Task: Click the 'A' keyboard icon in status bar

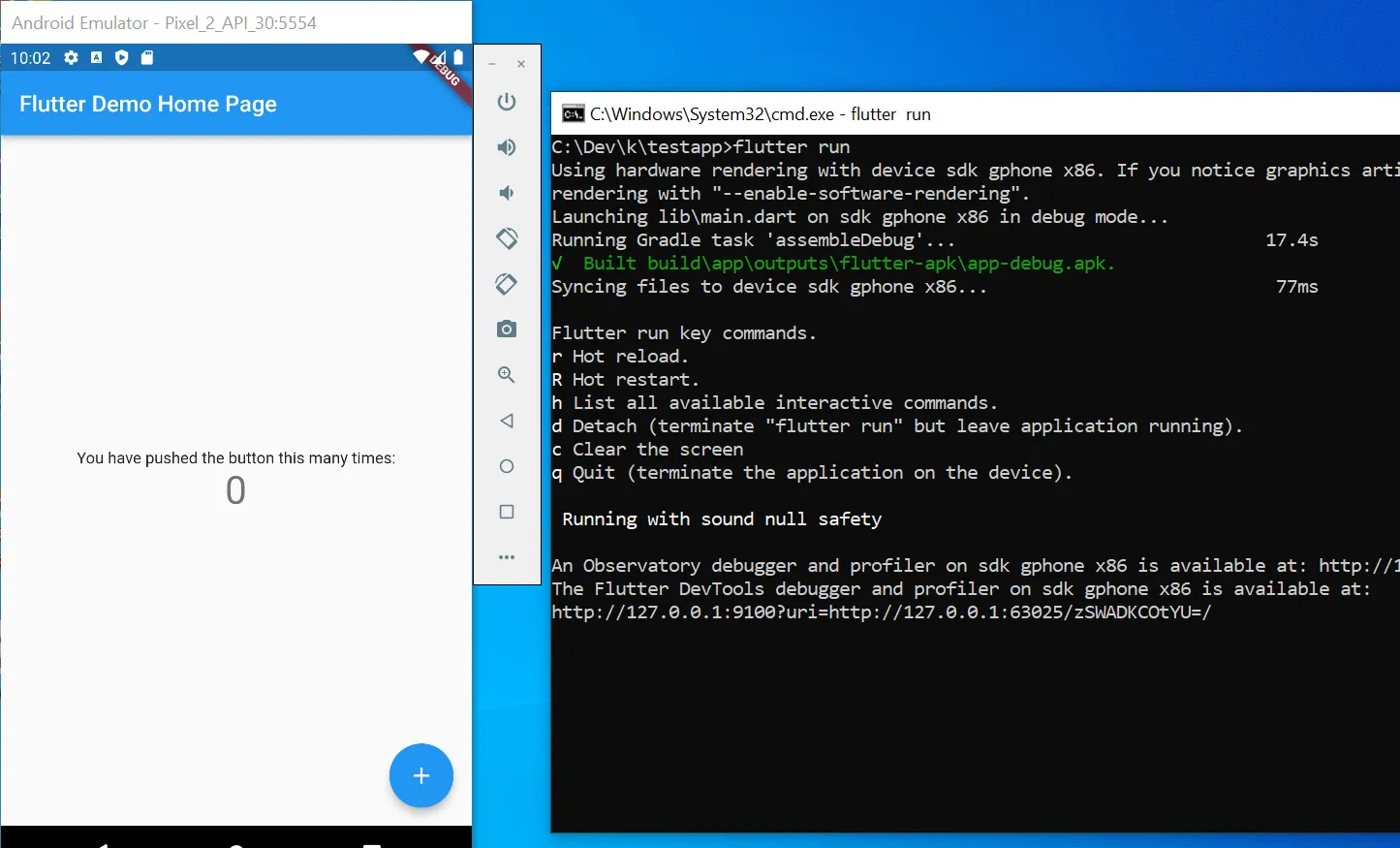Action: pyautogui.click(x=96, y=58)
